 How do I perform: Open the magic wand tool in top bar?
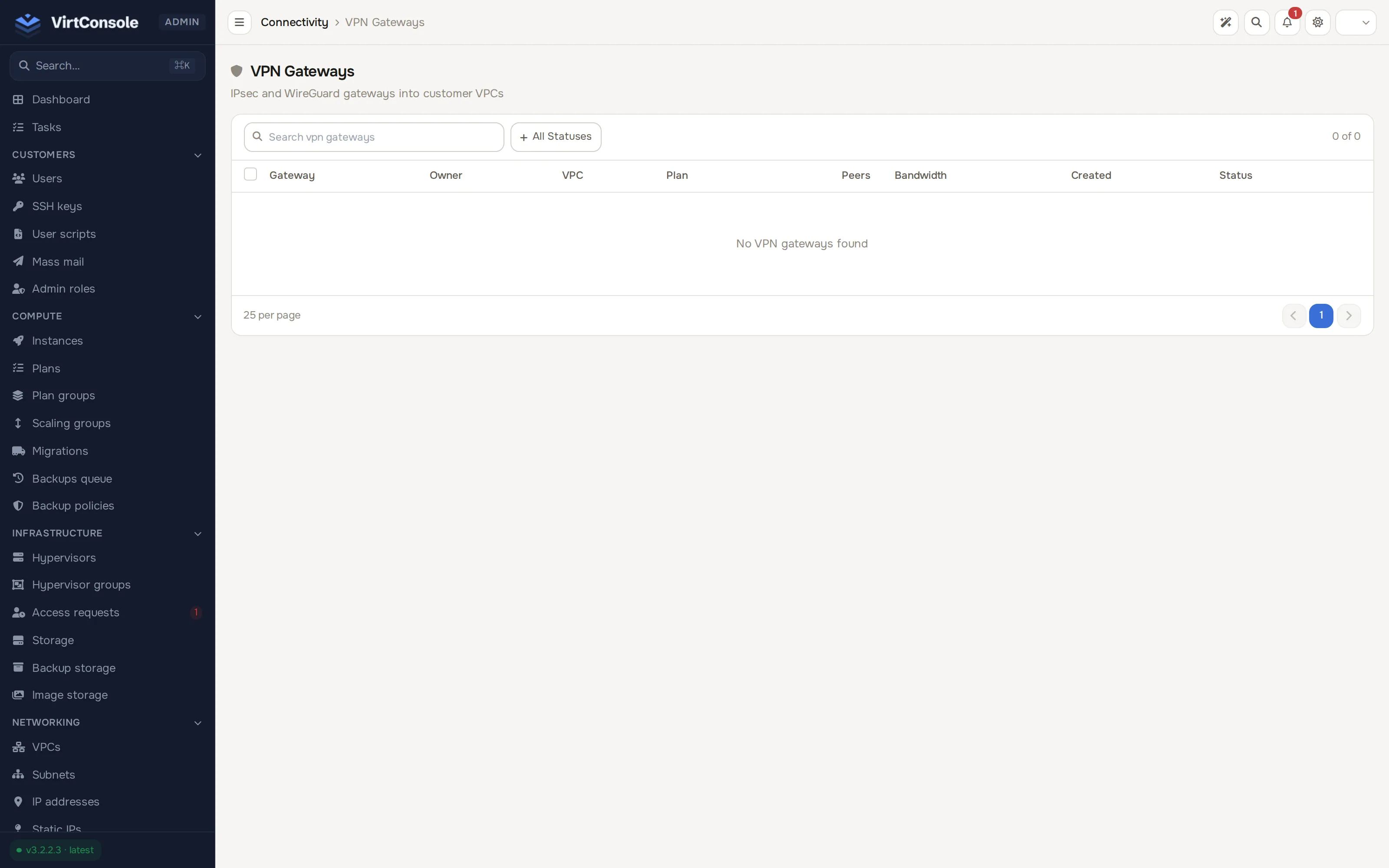(1225, 23)
